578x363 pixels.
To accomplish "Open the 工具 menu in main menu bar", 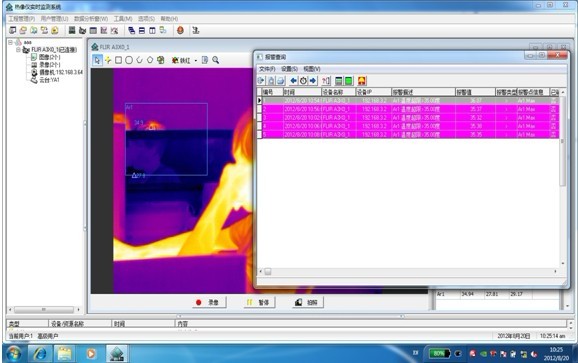I will pos(123,18).
